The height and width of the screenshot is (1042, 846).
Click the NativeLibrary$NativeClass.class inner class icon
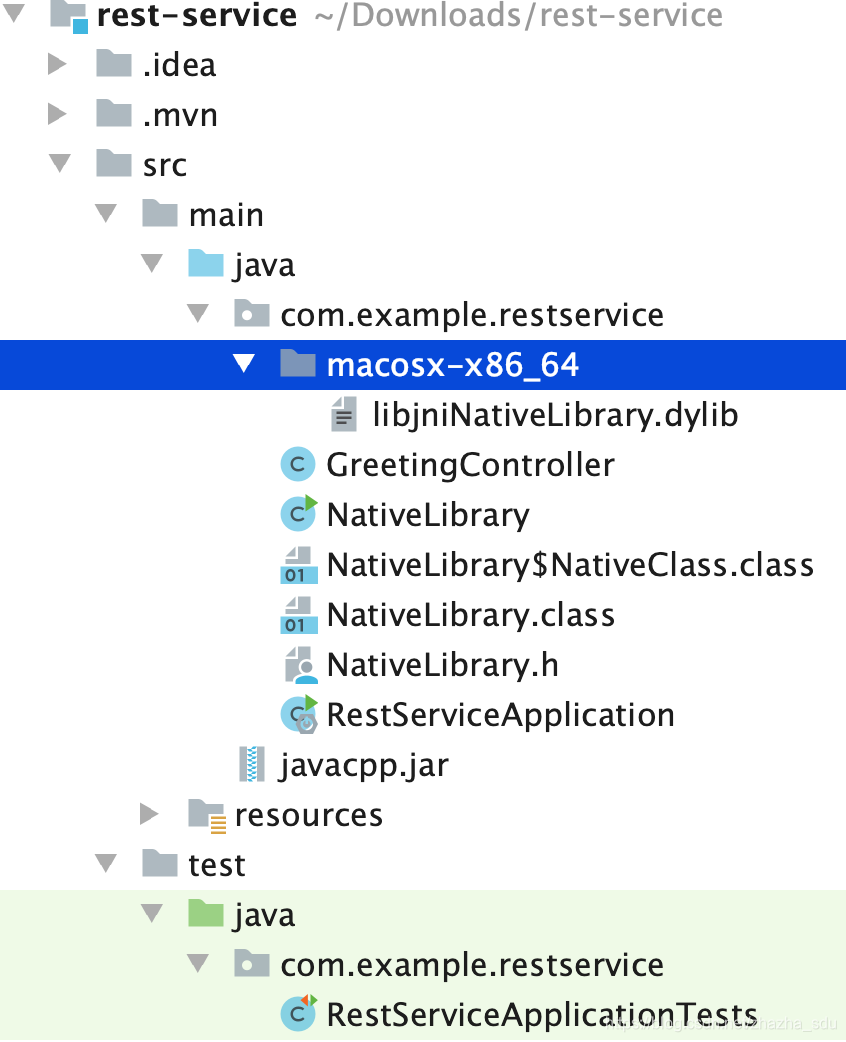(297, 564)
